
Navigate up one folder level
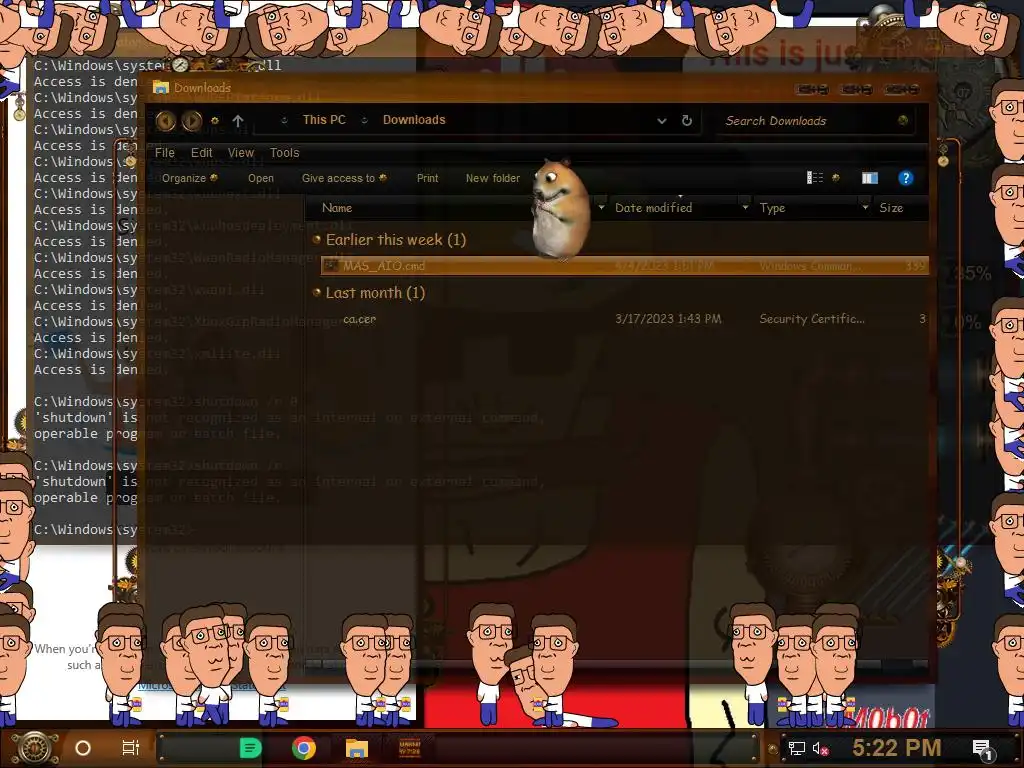238,121
